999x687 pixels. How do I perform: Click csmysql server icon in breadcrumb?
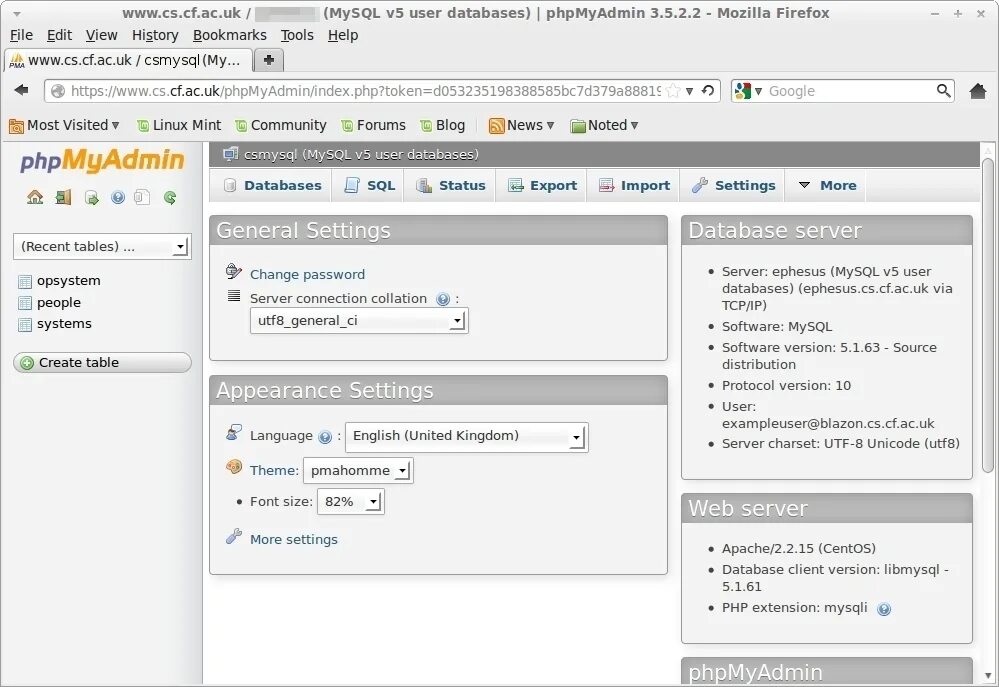(231, 154)
